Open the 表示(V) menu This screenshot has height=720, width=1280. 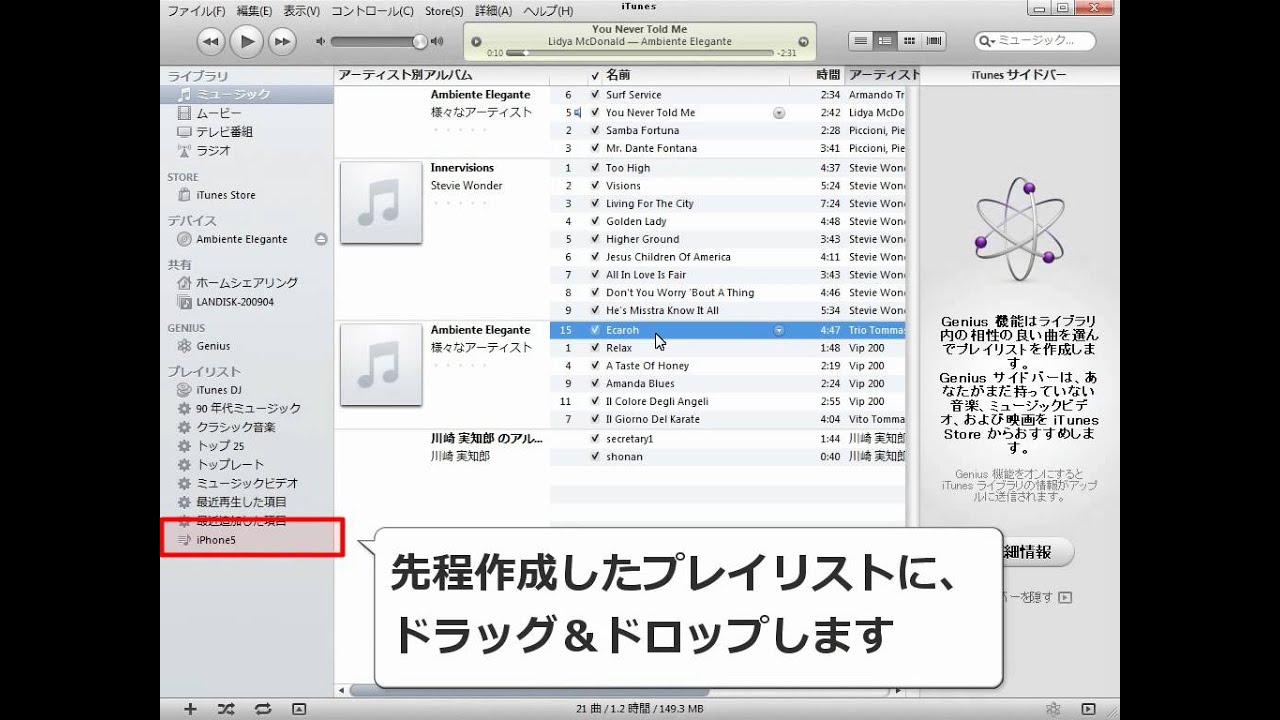pos(301,11)
